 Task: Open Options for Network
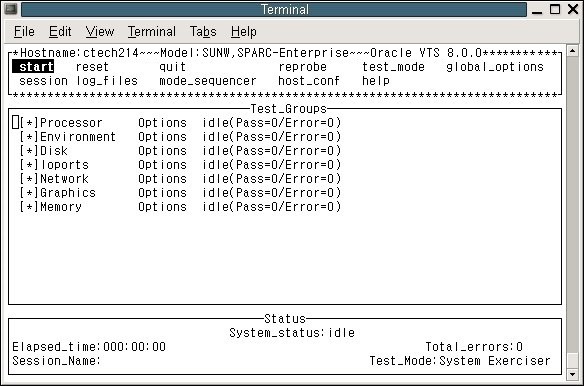162,179
